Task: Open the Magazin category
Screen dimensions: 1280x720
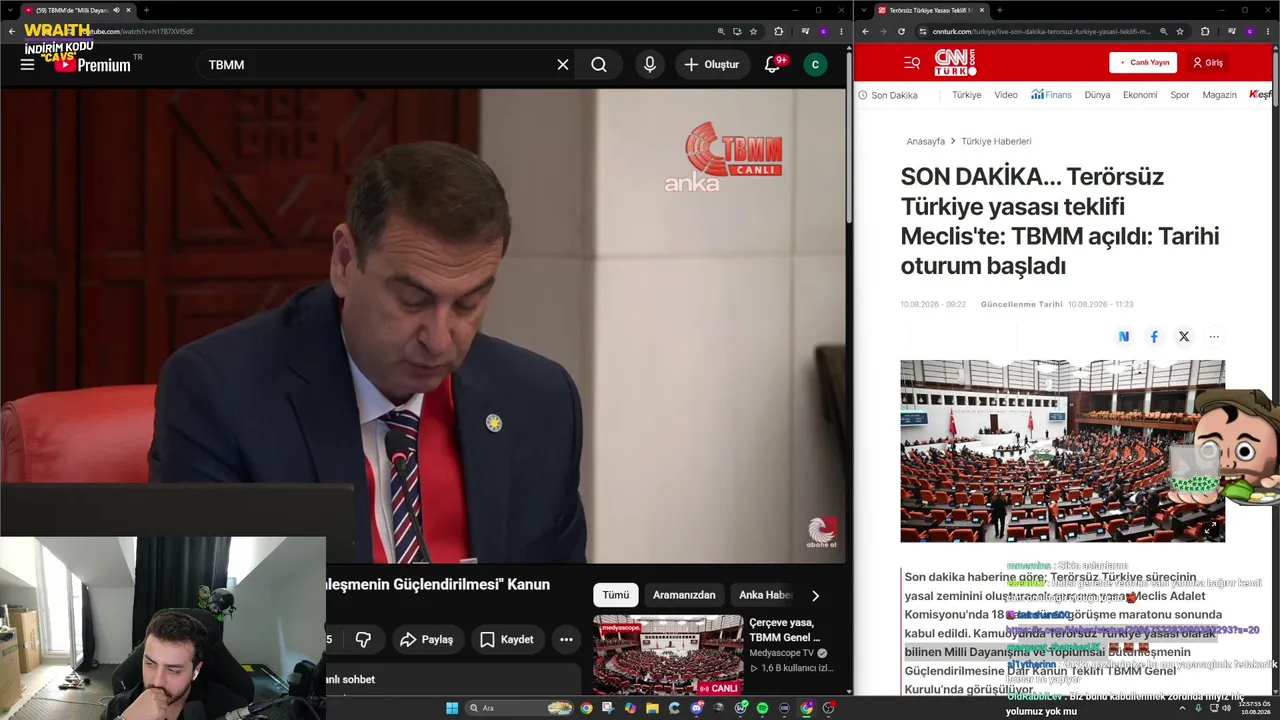Action: 1219,95
